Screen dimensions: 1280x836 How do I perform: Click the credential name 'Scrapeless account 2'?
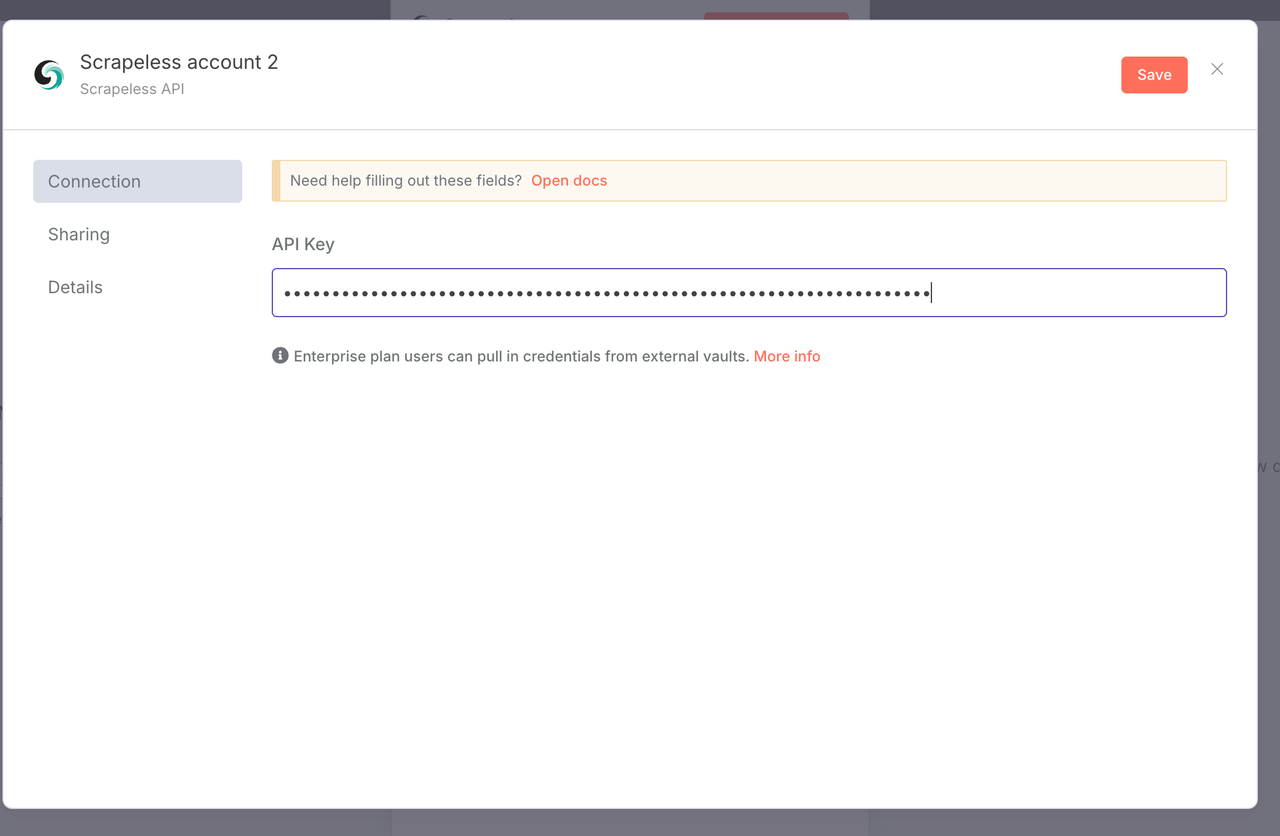(179, 62)
